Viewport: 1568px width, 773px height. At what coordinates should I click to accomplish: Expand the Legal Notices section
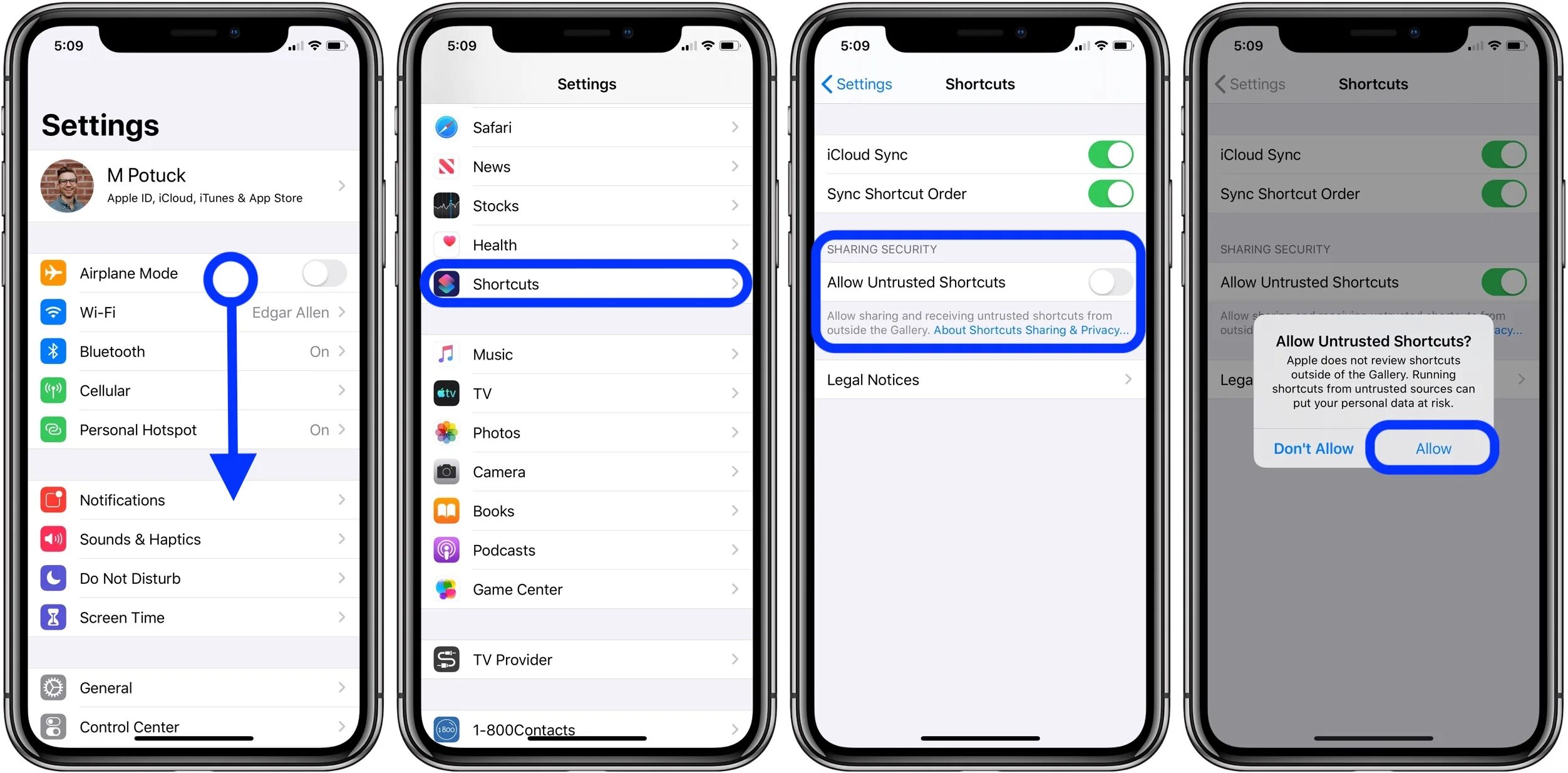coord(979,379)
